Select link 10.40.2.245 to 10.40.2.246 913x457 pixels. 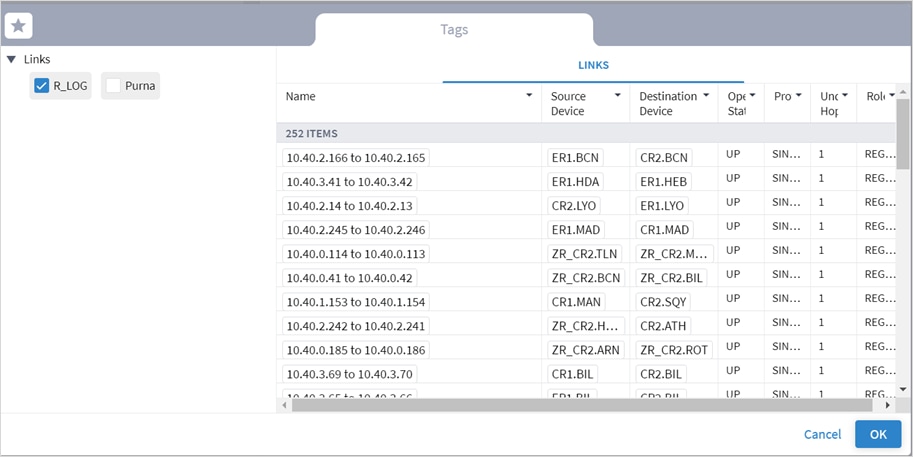click(x=356, y=229)
